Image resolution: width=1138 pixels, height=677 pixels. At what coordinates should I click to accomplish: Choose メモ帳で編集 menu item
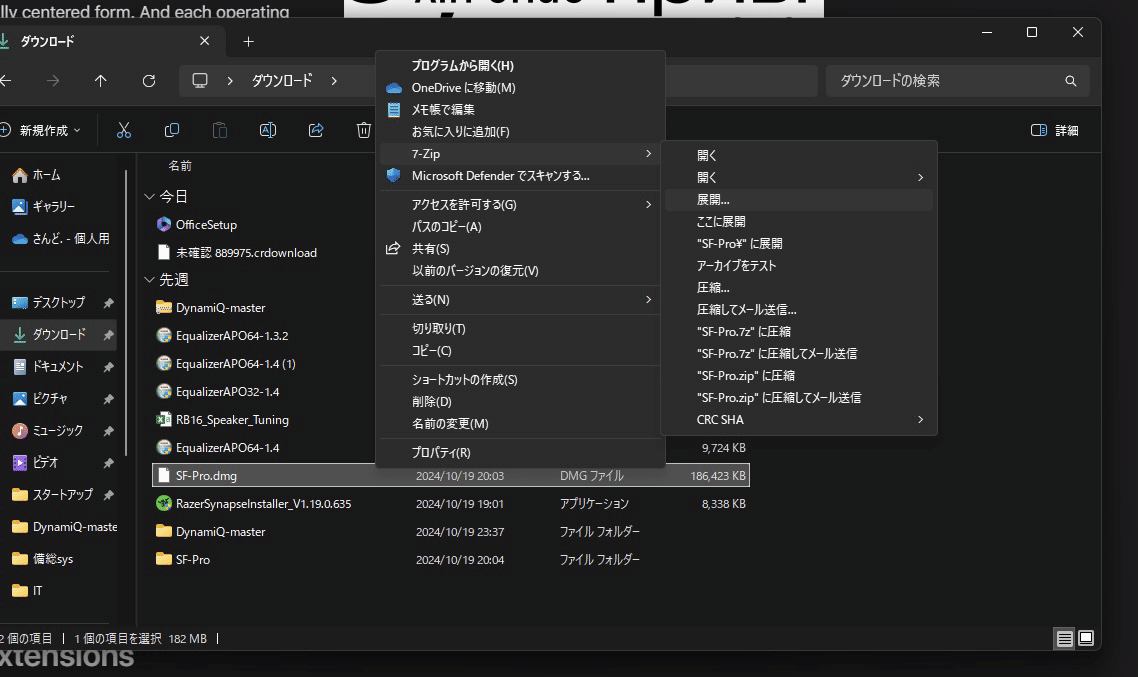pyautogui.click(x=520, y=110)
